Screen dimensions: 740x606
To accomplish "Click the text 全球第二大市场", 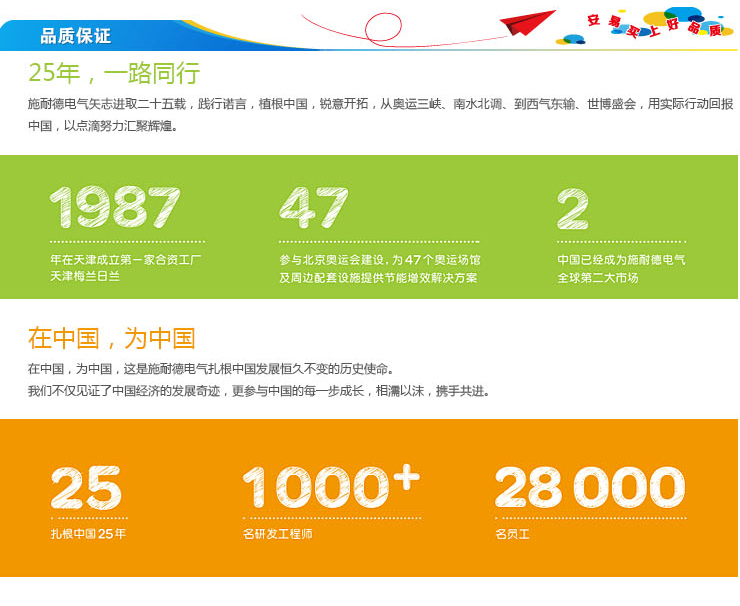I will click(x=597, y=278).
